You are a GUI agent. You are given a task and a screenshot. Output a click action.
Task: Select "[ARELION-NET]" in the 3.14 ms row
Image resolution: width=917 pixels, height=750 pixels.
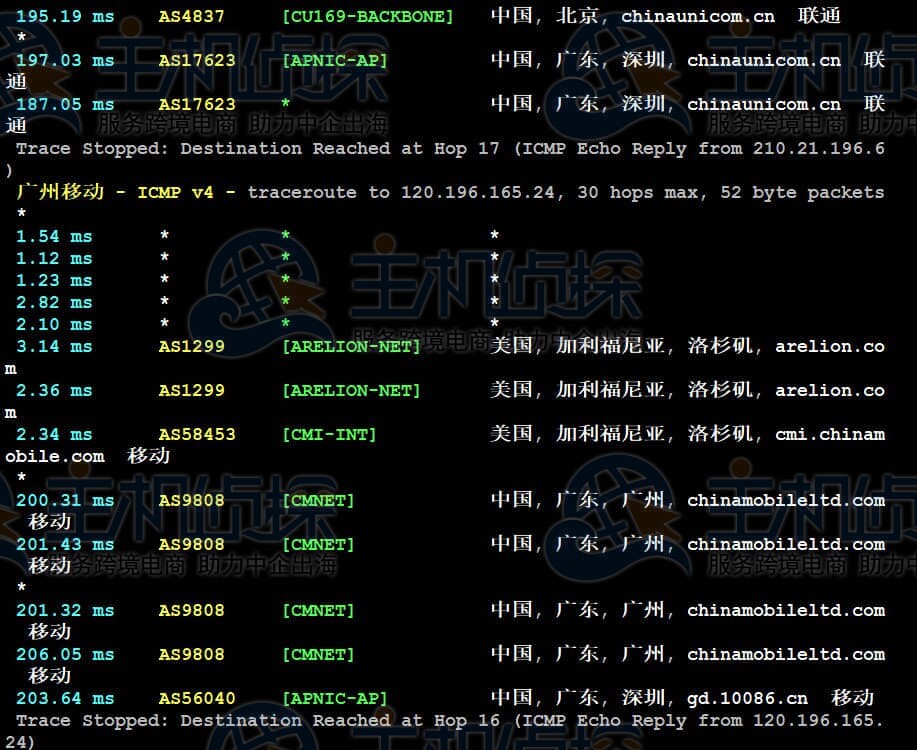(x=351, y=346)
